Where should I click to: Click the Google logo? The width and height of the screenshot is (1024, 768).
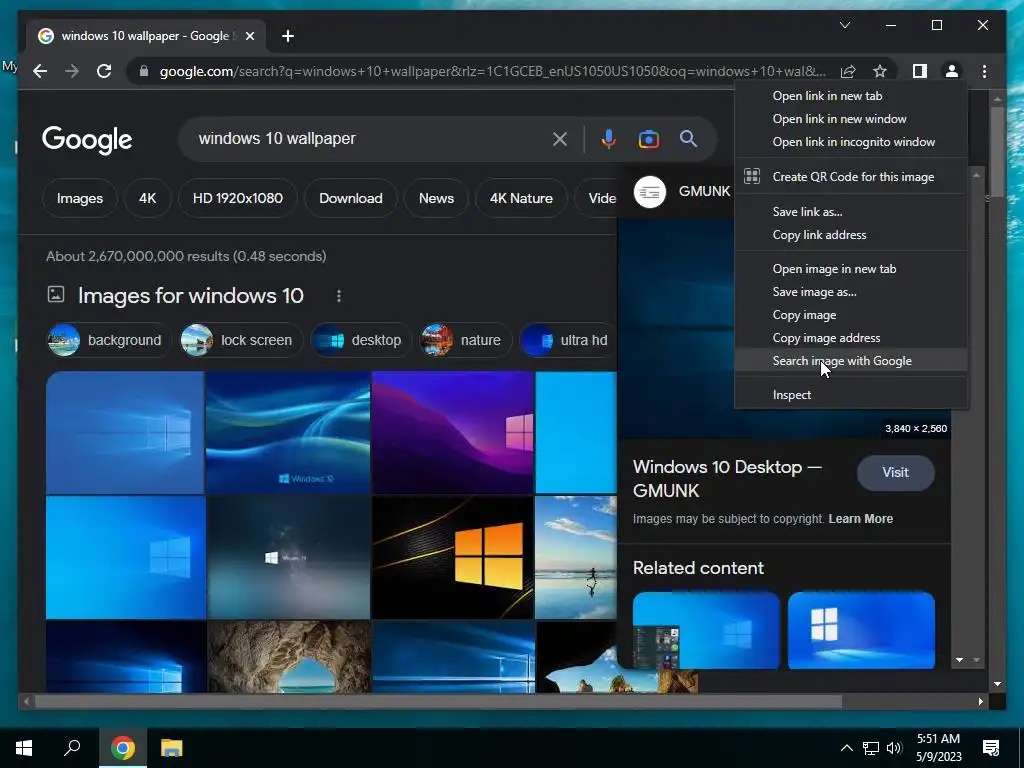pos(87,140)
